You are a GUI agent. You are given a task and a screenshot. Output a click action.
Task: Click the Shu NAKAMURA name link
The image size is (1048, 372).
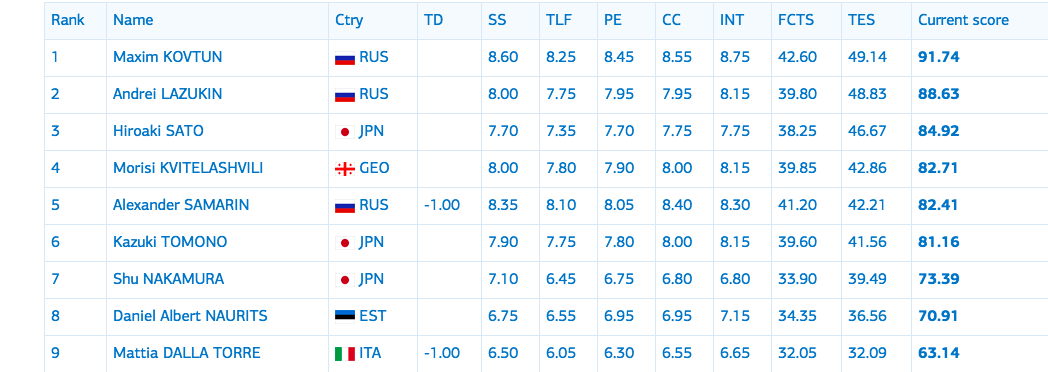[168, 278]
